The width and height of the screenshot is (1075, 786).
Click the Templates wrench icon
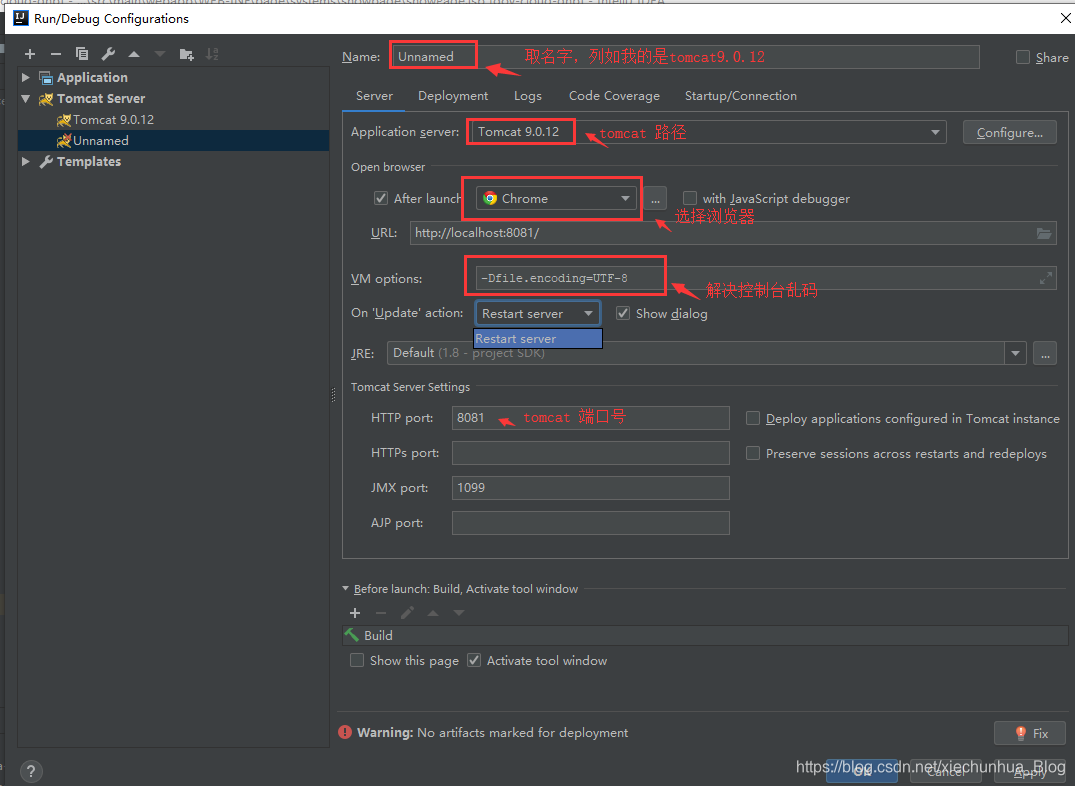tap(46, 162)
